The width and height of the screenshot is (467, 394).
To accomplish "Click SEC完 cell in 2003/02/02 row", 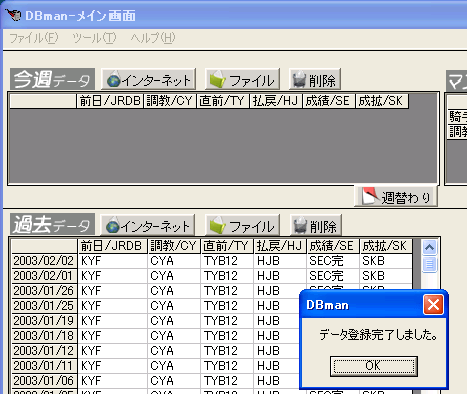I will pyautogui.click(x=333, y=261).
